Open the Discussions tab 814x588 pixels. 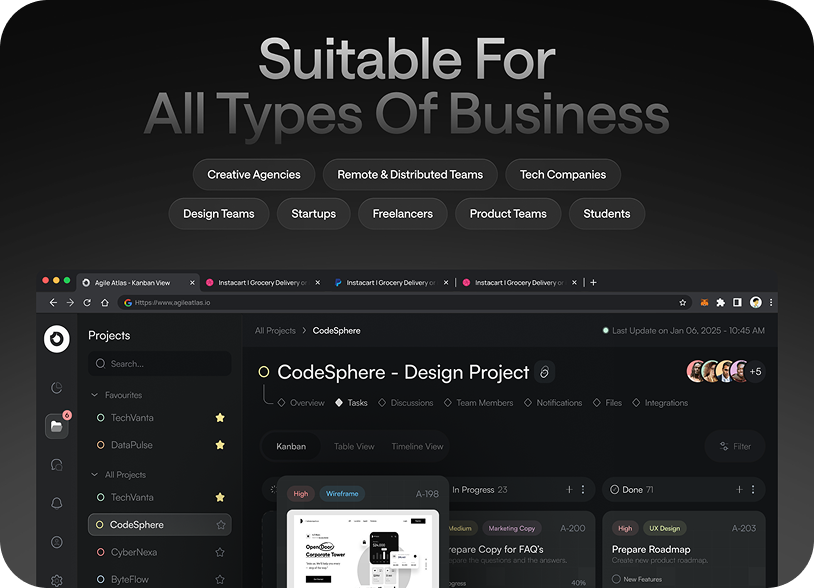click(406, 403)
